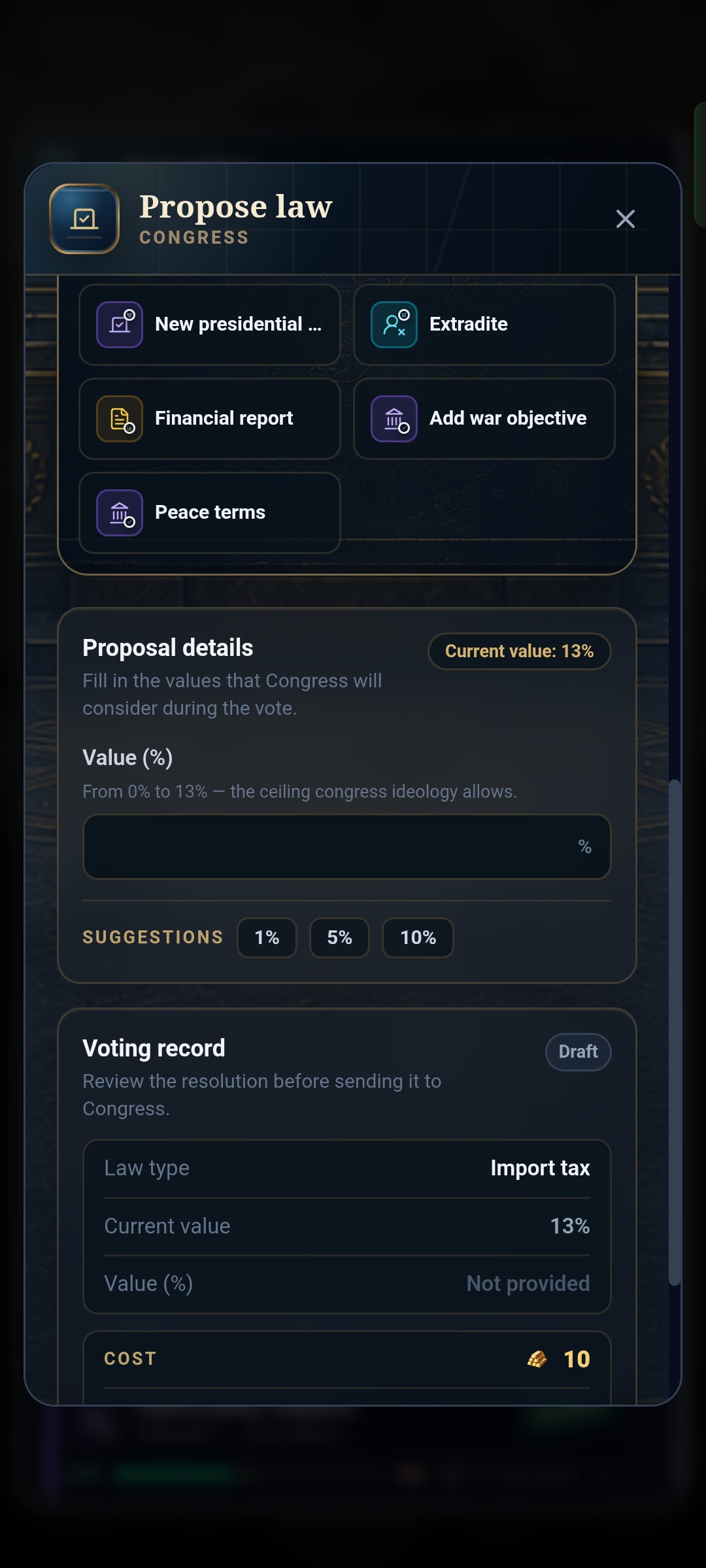The height and width of the screenshot is (1568, 706).
Task: Click the dialog's vertical scrollbar thumb
Action: pyautogui.click(x=675, y=1032)
